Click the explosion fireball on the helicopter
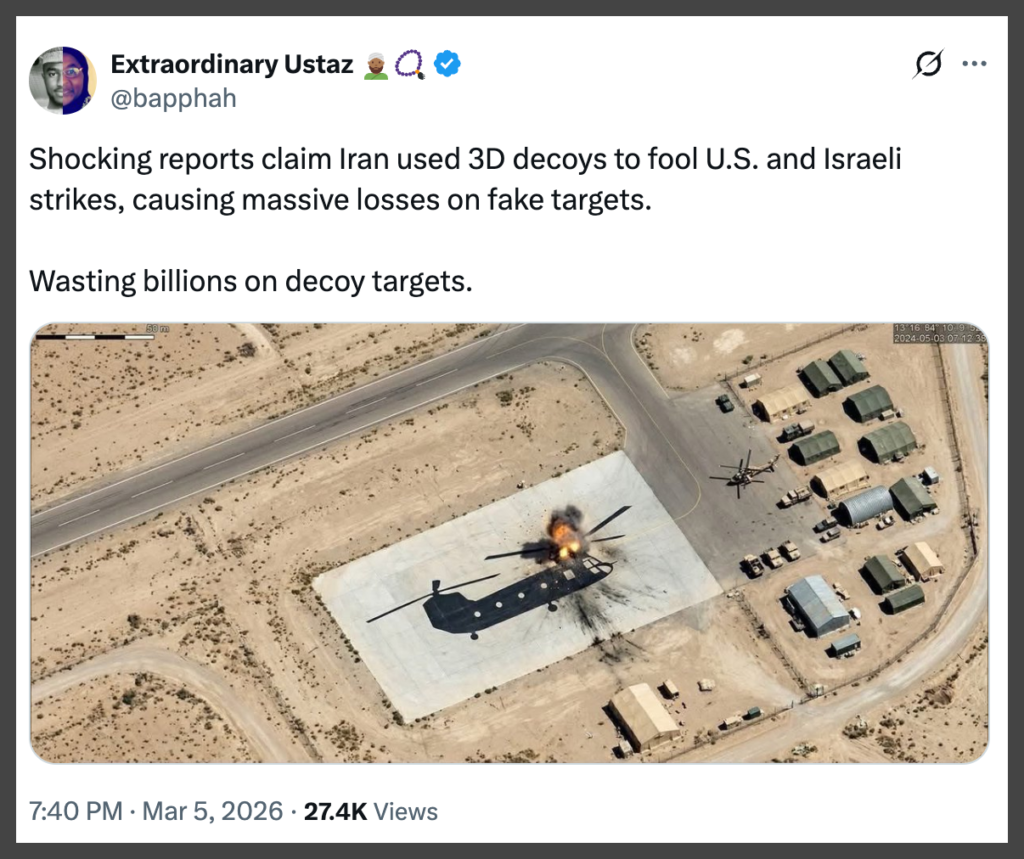 coord(565,532)
